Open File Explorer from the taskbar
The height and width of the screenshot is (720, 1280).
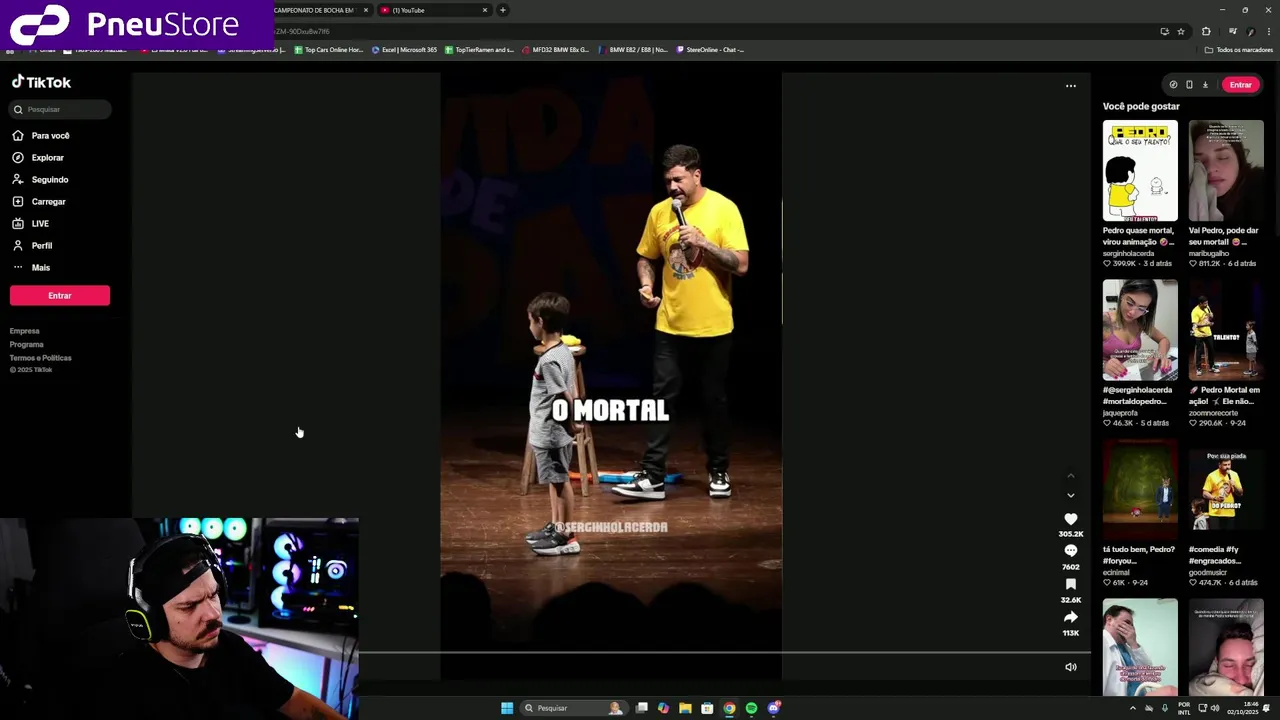coord(685,708)
